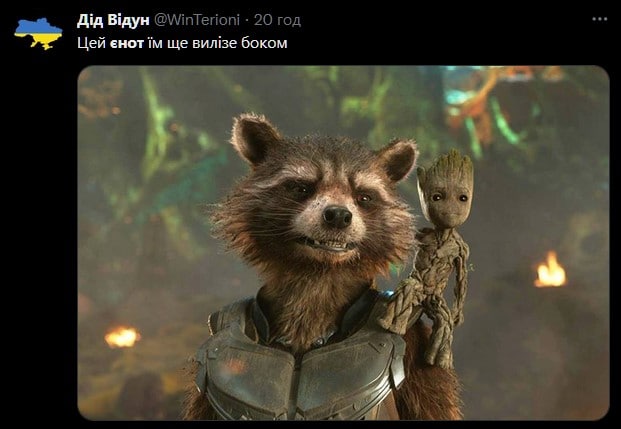The width and height of the screenshot is (621, 429).
Task: Click Baby Groot's head in the photo
Action: tap(446, 189)
